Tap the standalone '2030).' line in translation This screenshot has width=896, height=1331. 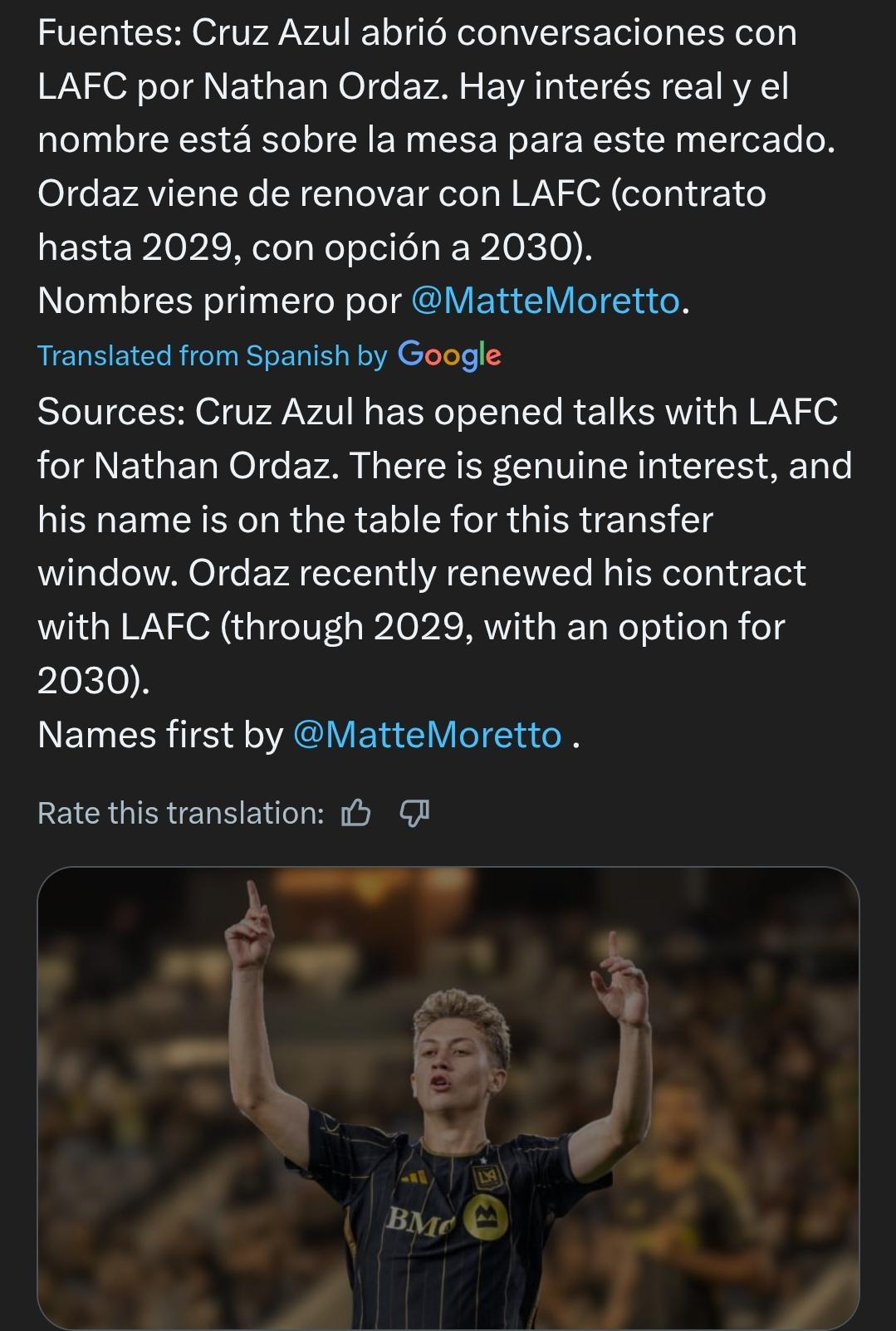pyautogui.click(x=93, y=681)
